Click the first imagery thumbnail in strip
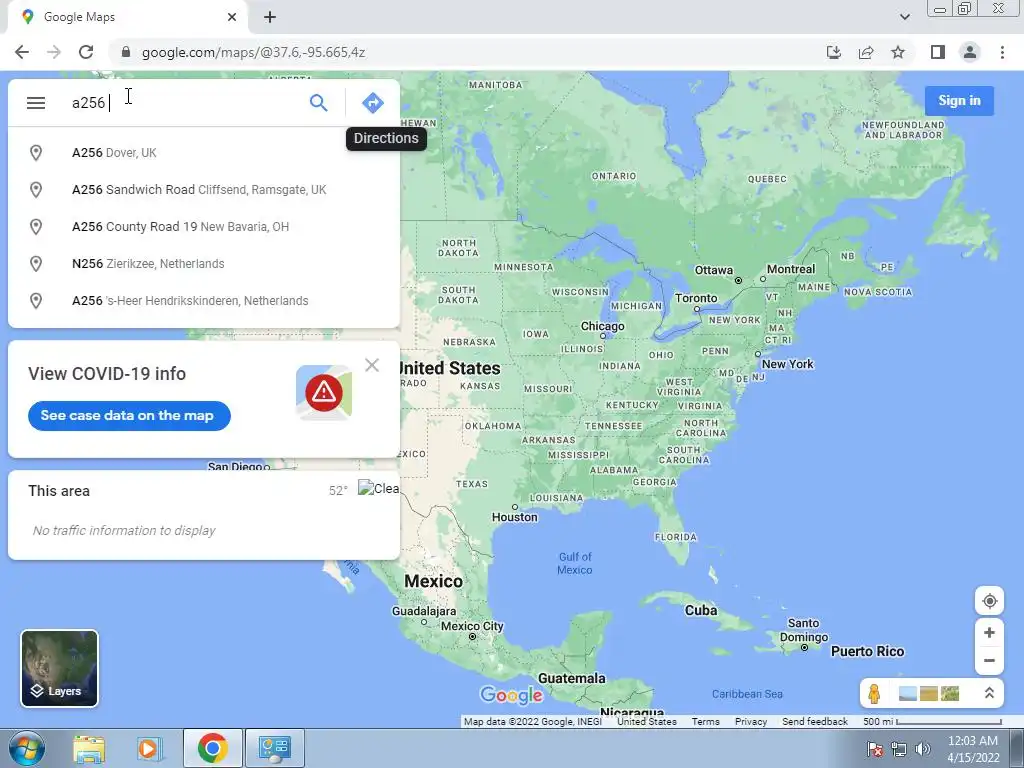 pyautogui.click(x=908, y=694)
